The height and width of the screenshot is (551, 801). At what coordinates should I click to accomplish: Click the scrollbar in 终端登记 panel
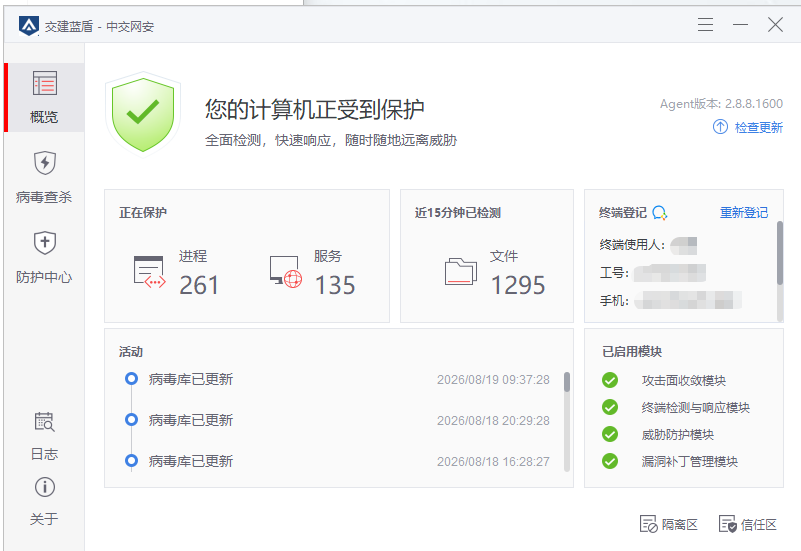[780, 253]
